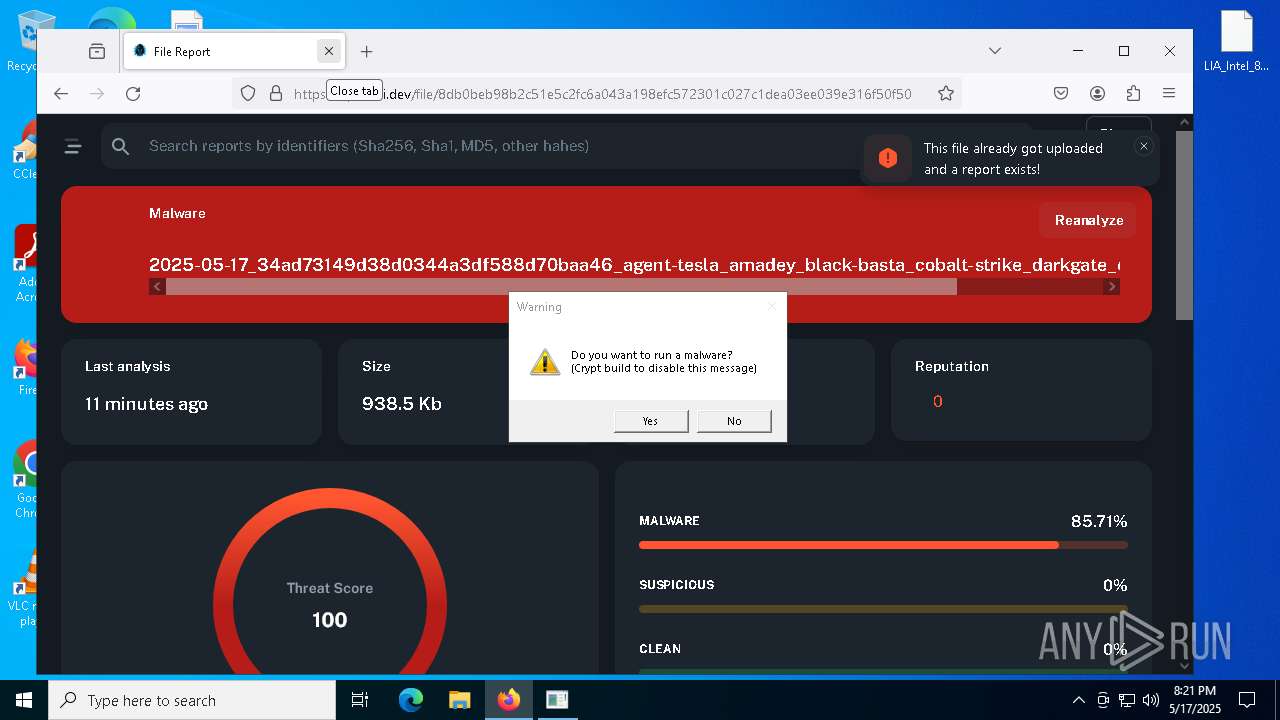Click the tracking protection shield icon
Image resolution: width=1280 pixels, height=720 pixels.
pyautogui.click(x=248, y=93)
